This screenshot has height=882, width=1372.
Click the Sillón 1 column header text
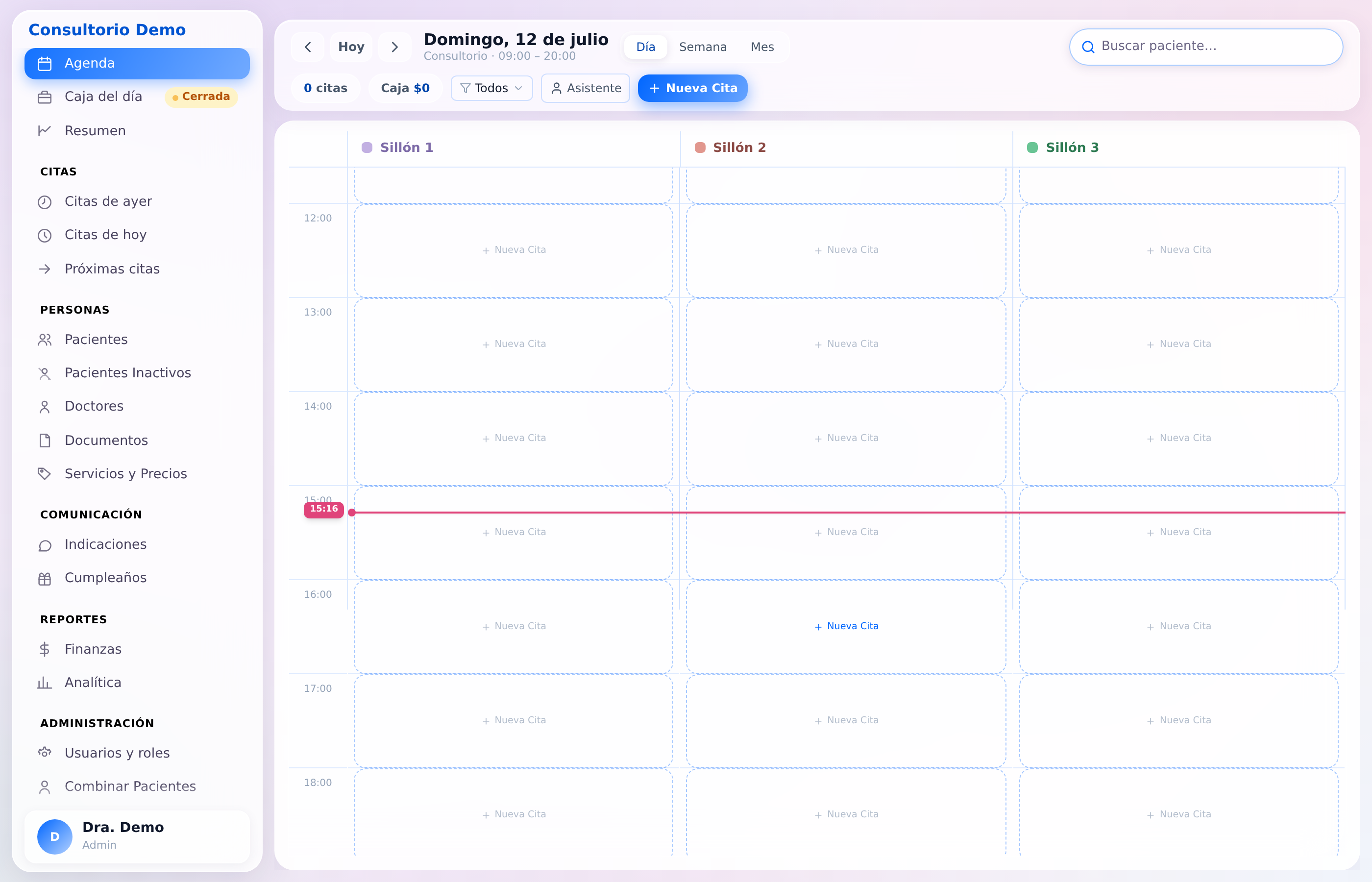coord(407,148)
